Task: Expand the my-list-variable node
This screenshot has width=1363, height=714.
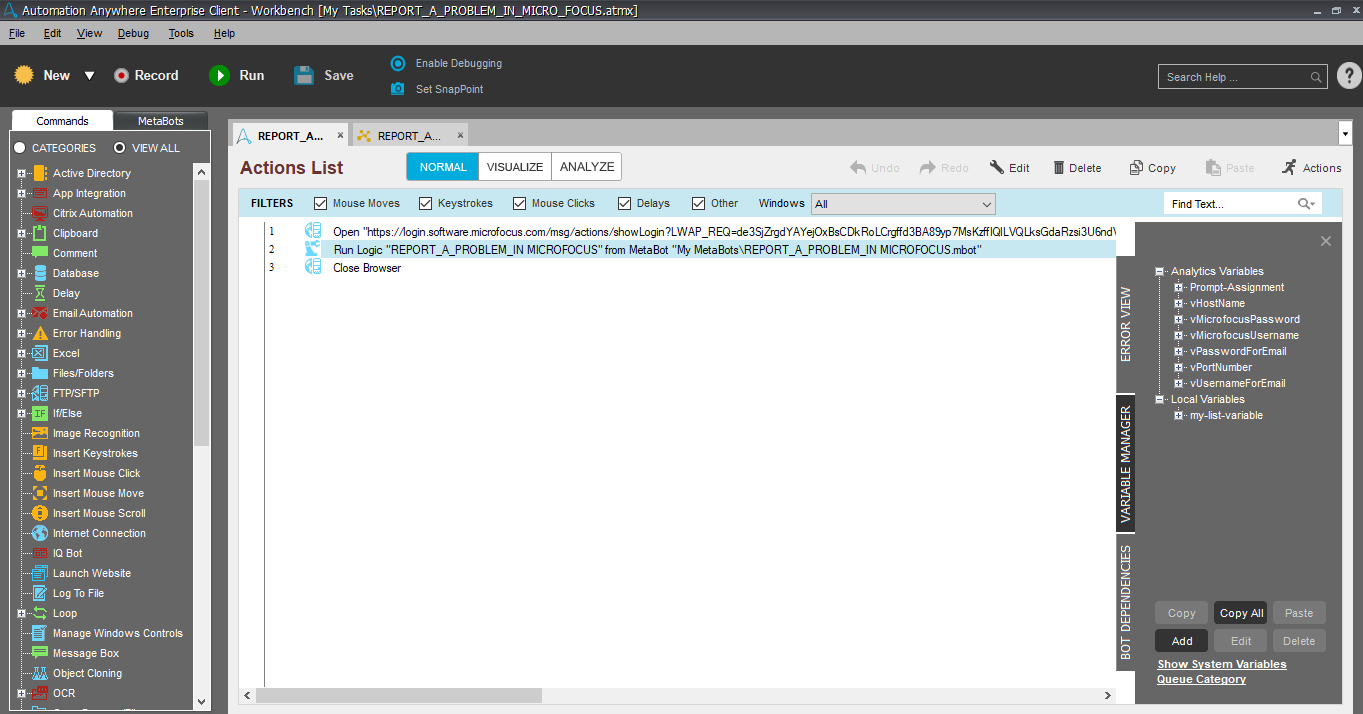Action: tap(1179, 415)
